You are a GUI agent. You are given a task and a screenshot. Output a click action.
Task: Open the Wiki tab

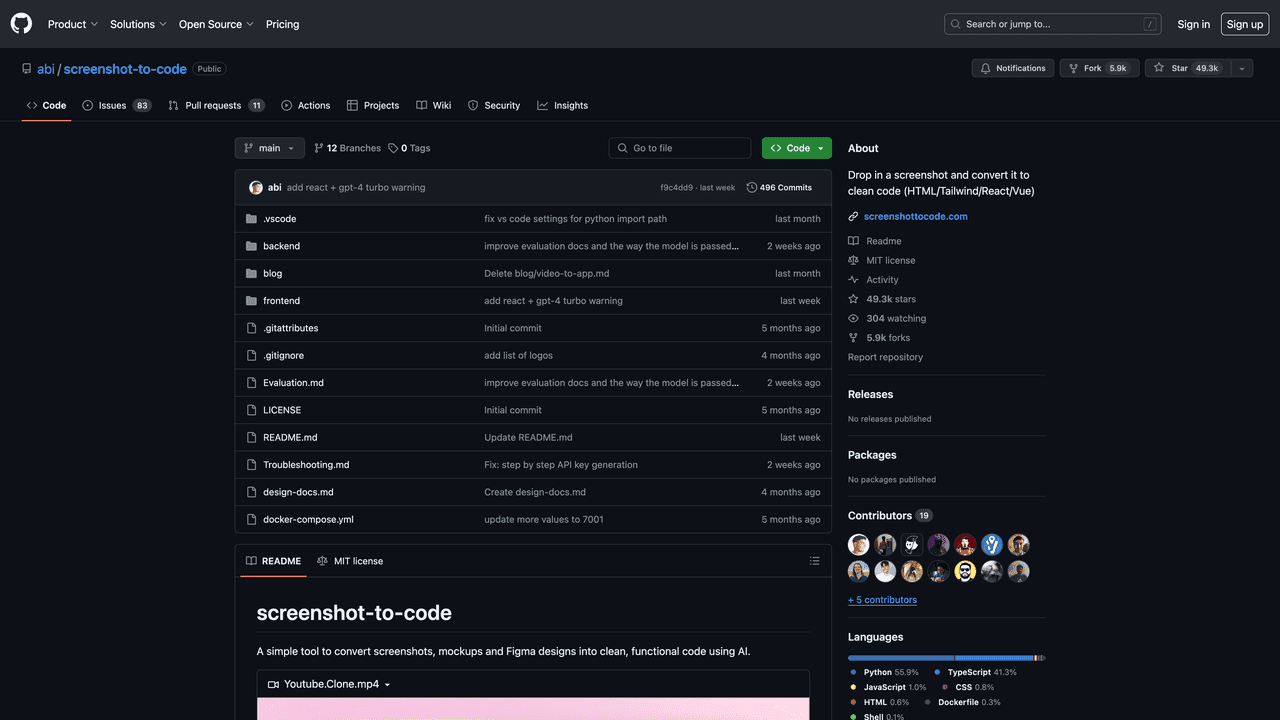pyautogui.click(x=434, y=105)
